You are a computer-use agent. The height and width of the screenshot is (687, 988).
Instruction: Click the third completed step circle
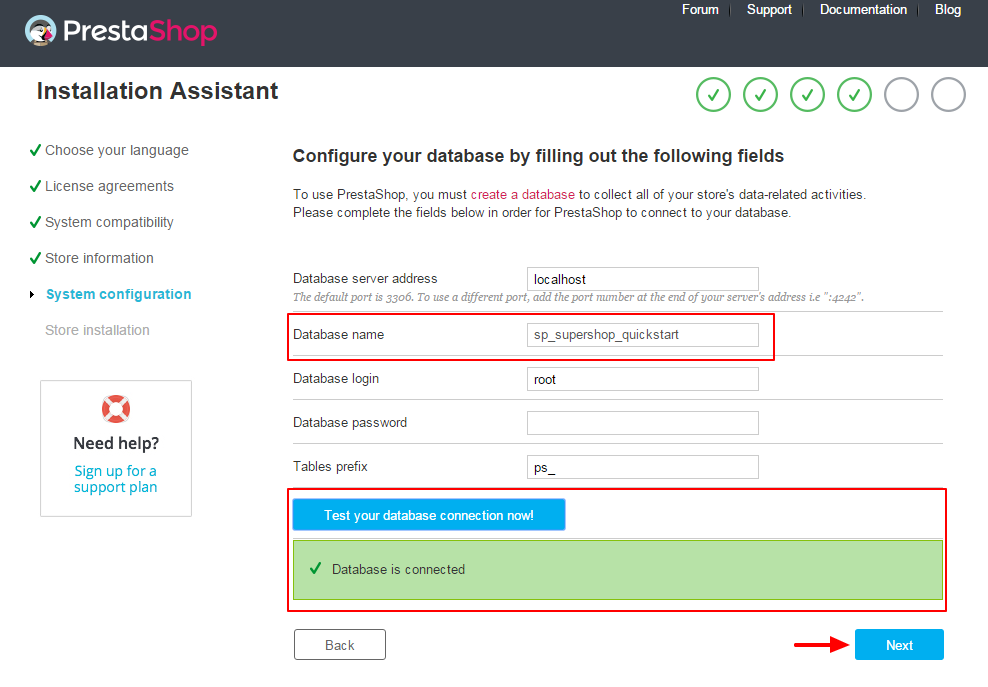[x=807, y=95]
